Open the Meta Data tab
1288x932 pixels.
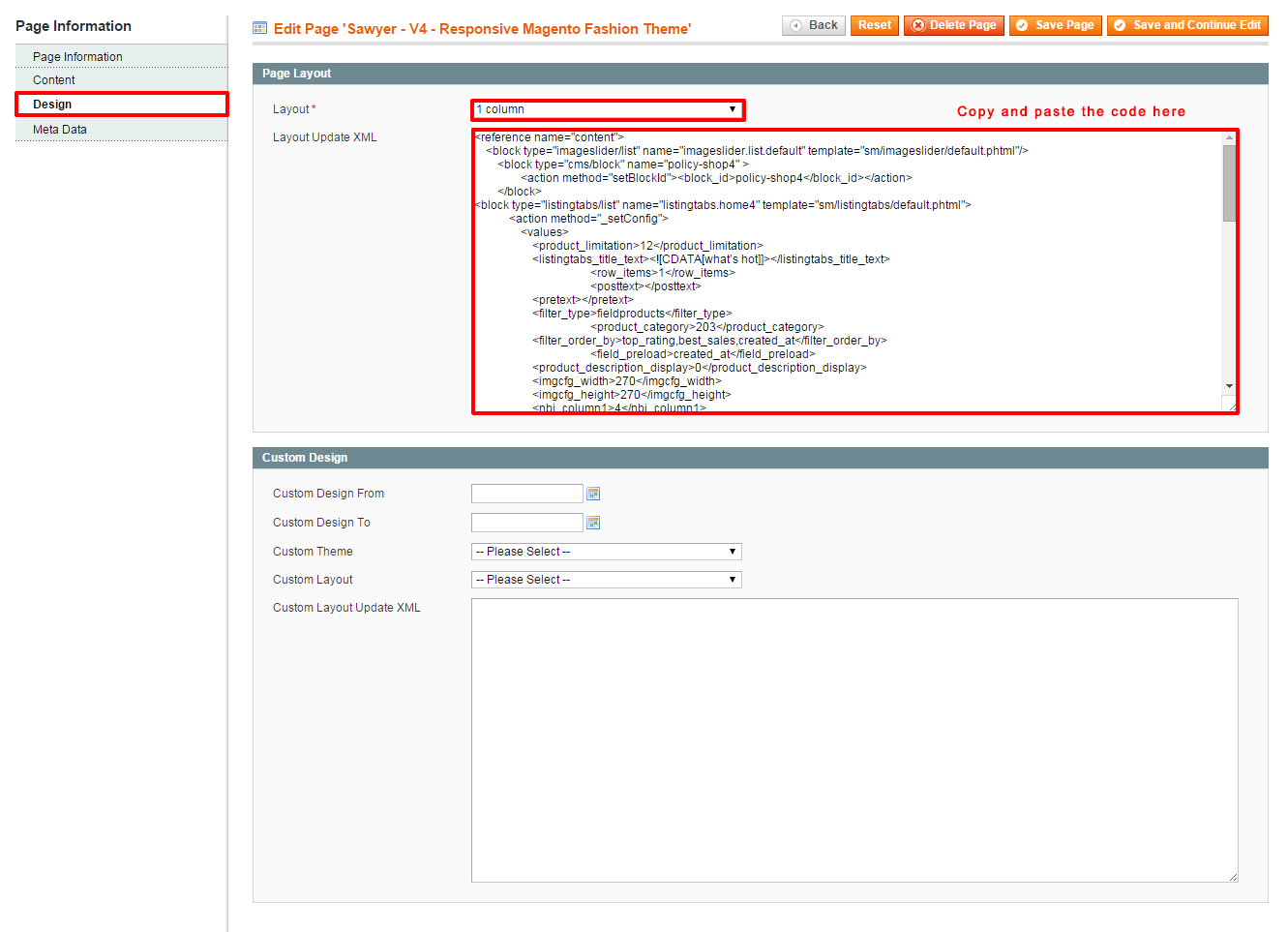pos(122,130)
